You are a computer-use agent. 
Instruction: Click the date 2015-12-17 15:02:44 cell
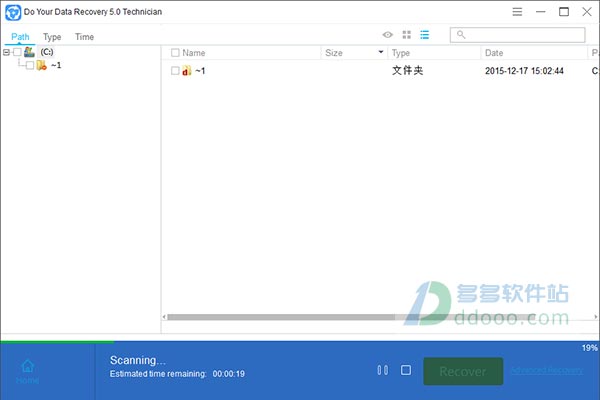[524, 71]
